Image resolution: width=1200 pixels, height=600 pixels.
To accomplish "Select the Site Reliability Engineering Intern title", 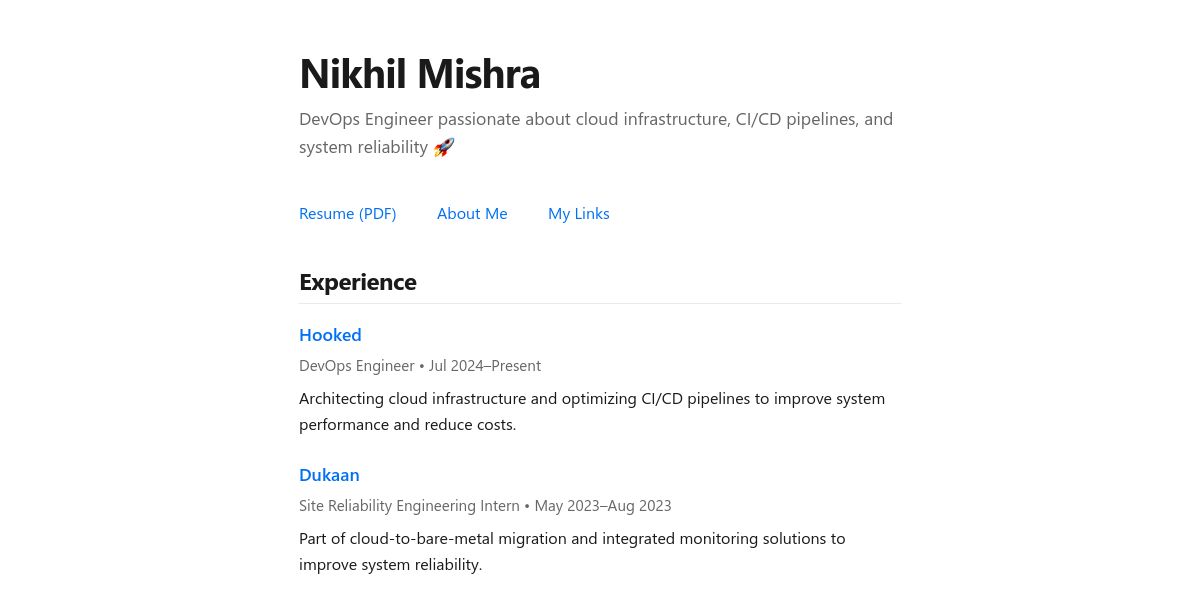I will [409, 506].
